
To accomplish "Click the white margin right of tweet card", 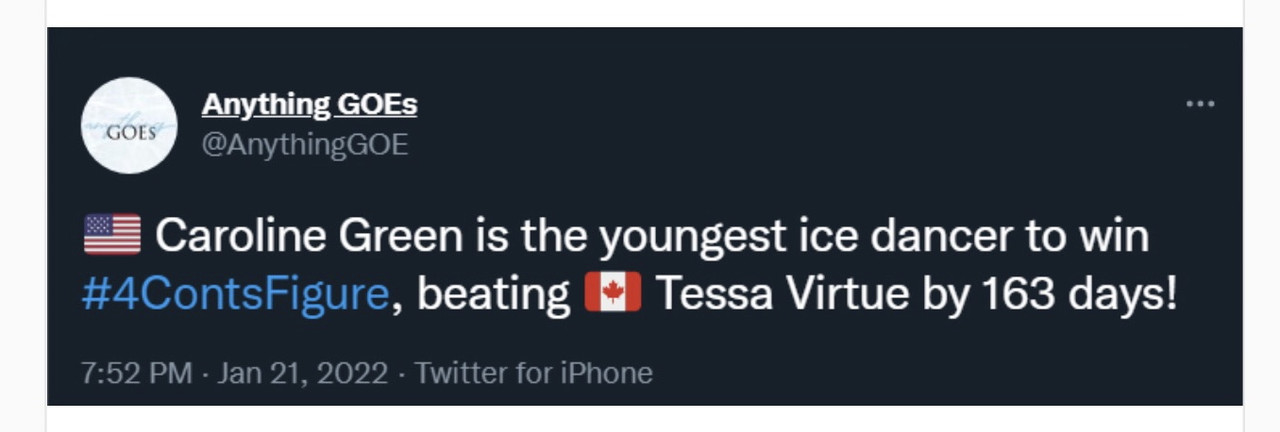I will 1261,216.
